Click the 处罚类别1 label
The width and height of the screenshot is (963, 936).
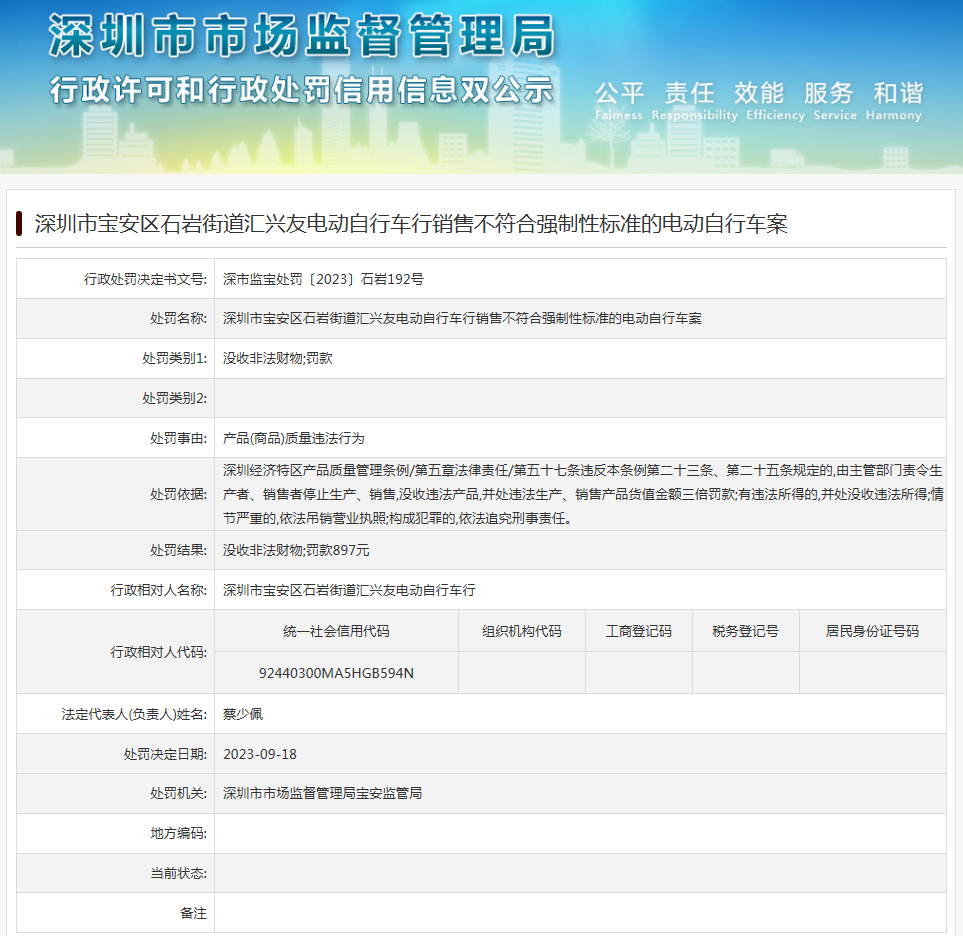[x=175, y=358]
